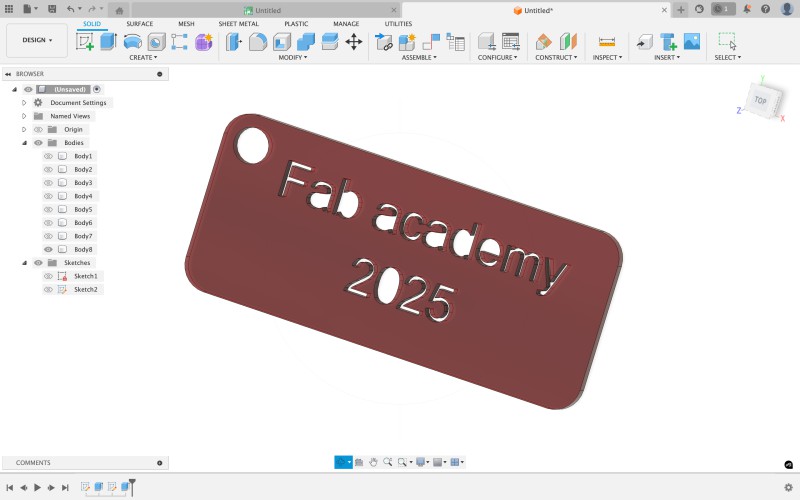Screen dimensions: 800x500
Task: Select the Fillet tool
Action: pyautogui.click(x=258, y=42)
